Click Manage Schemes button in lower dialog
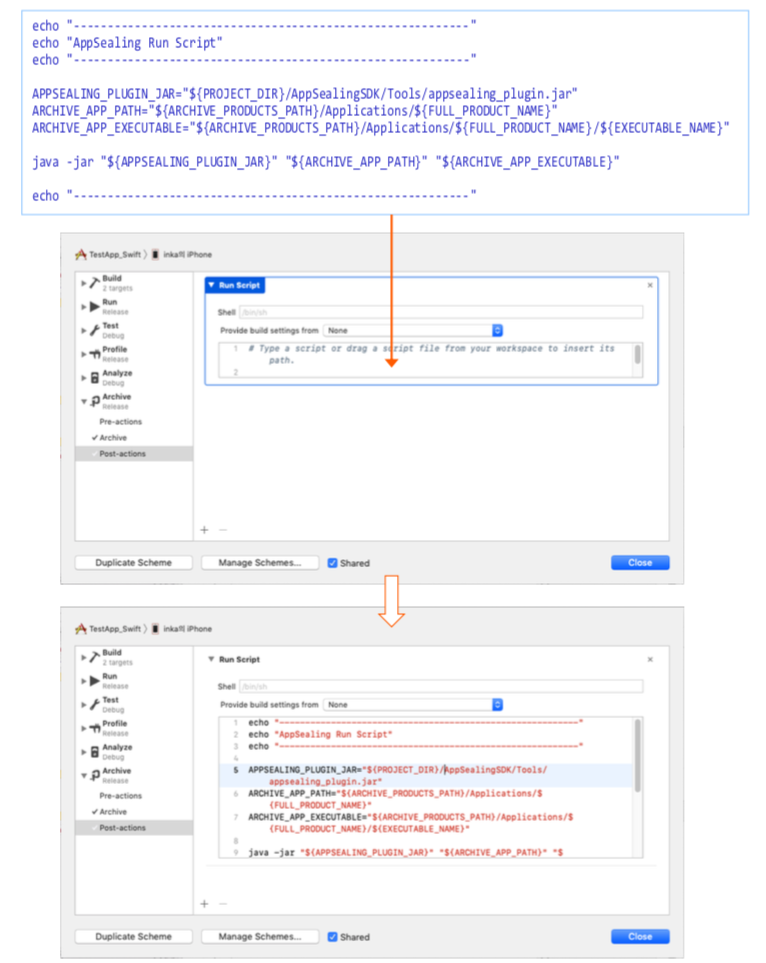 coord(260,937)
